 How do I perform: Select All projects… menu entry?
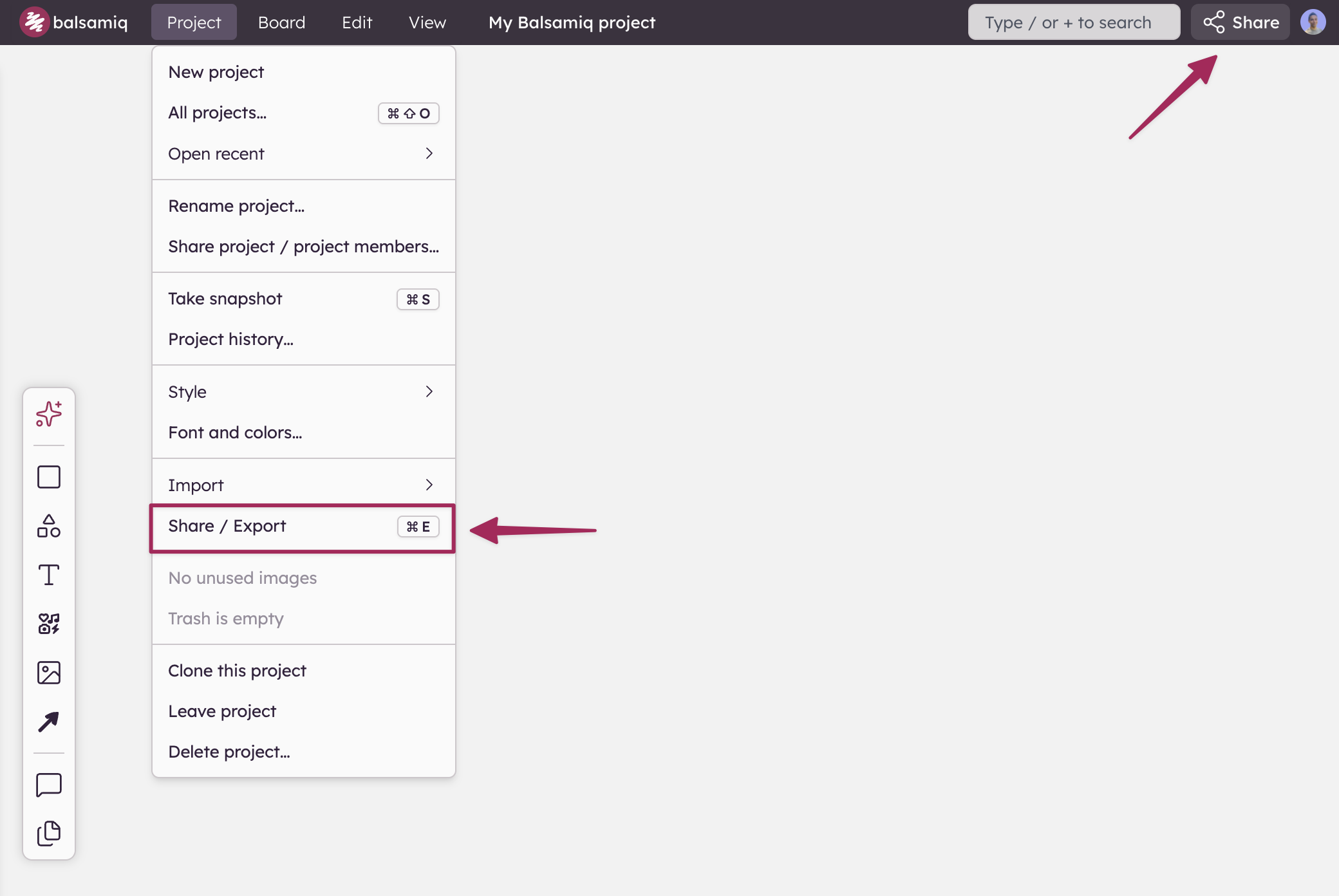coord(304,113)
